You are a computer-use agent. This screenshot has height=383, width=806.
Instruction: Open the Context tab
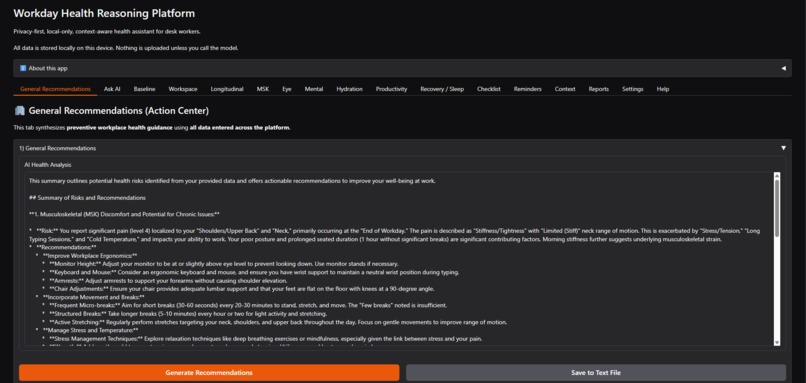click(565, 89)
